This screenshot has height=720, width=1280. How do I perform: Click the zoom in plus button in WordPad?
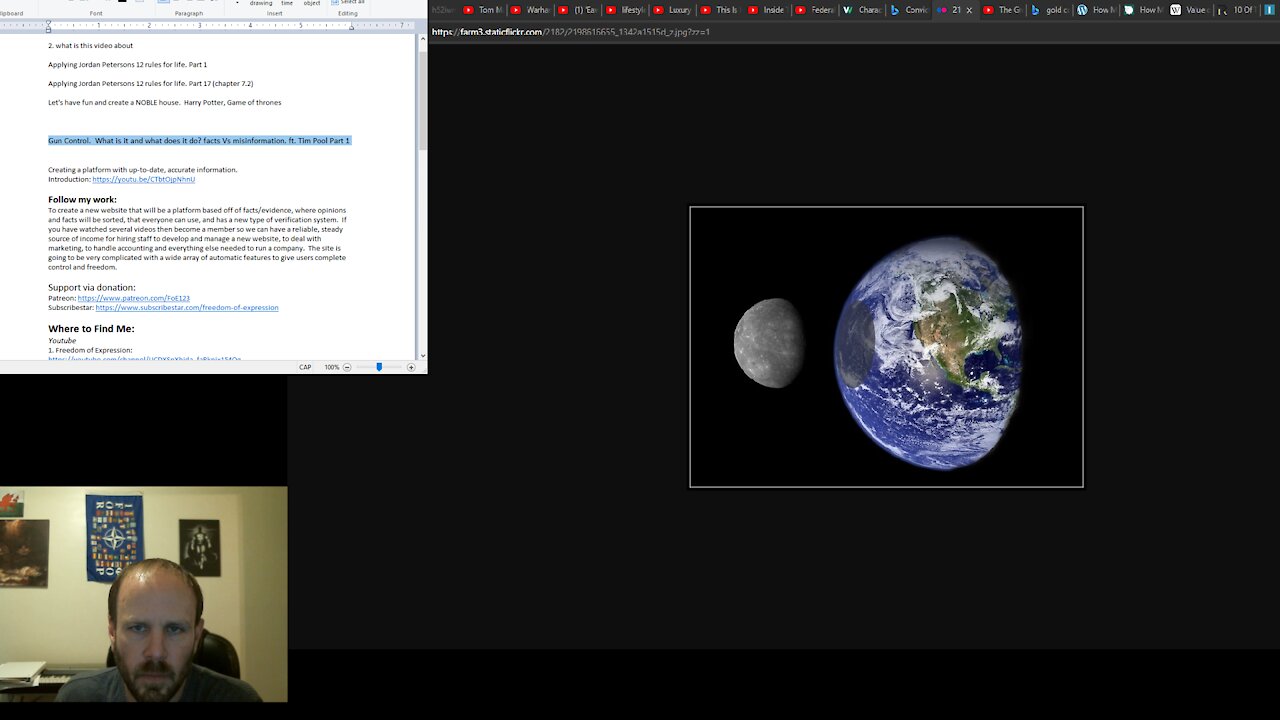click(410, 367)
